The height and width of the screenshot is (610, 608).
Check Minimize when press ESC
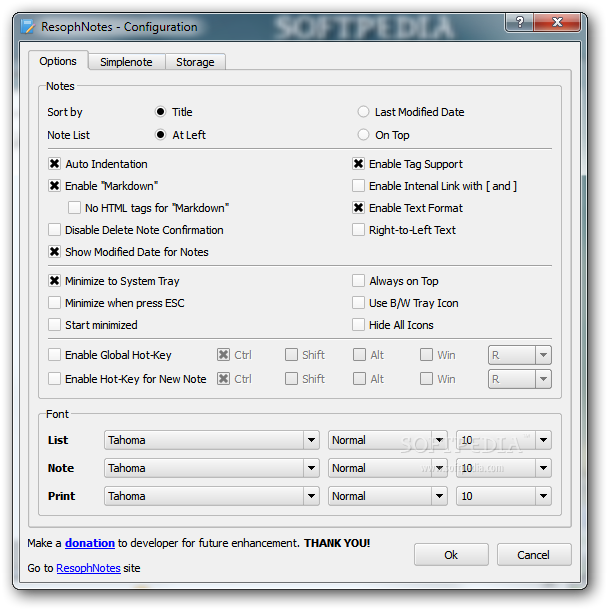click(54, 303)
